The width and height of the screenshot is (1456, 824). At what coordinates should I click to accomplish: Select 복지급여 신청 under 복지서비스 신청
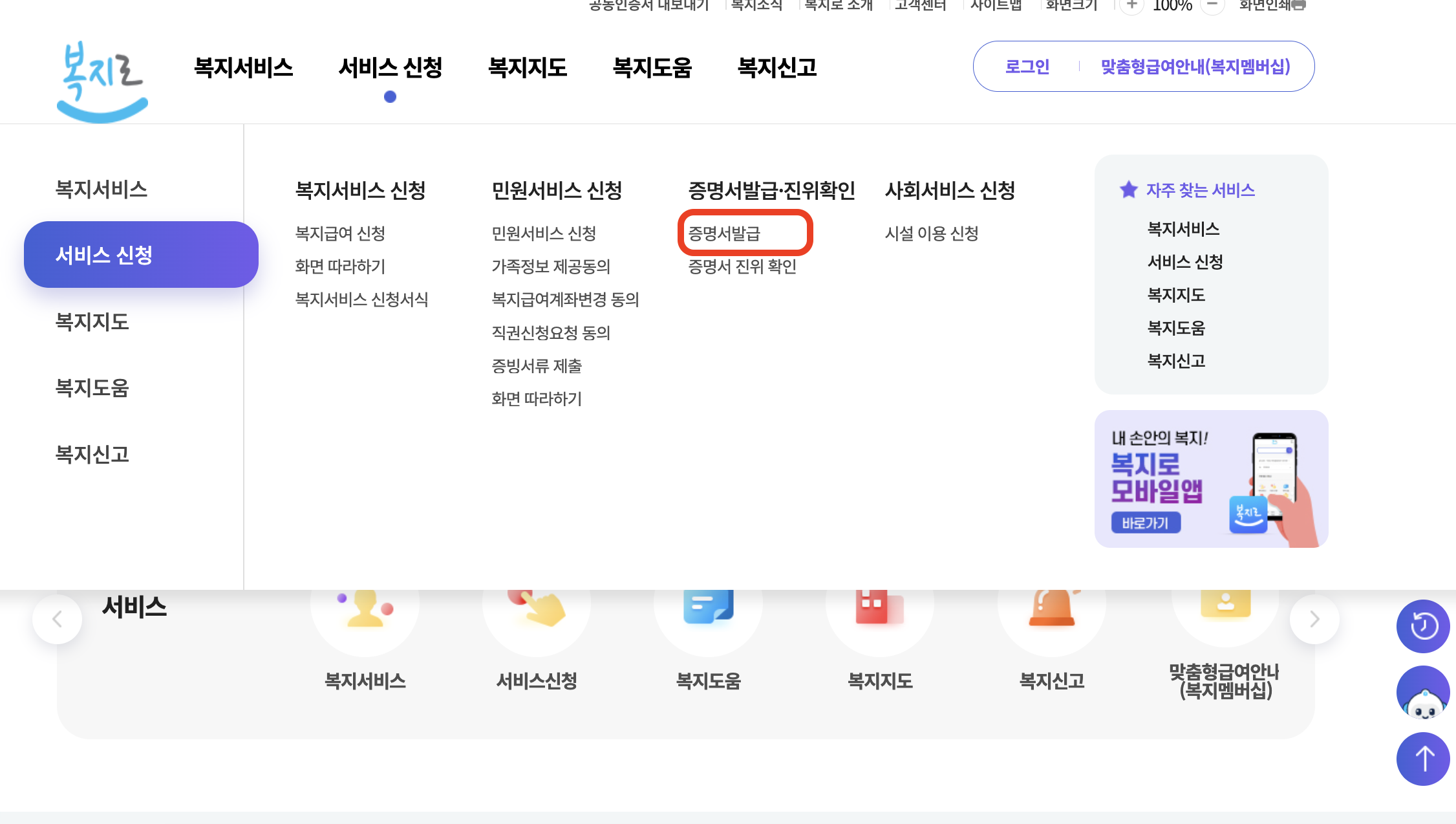340,233
